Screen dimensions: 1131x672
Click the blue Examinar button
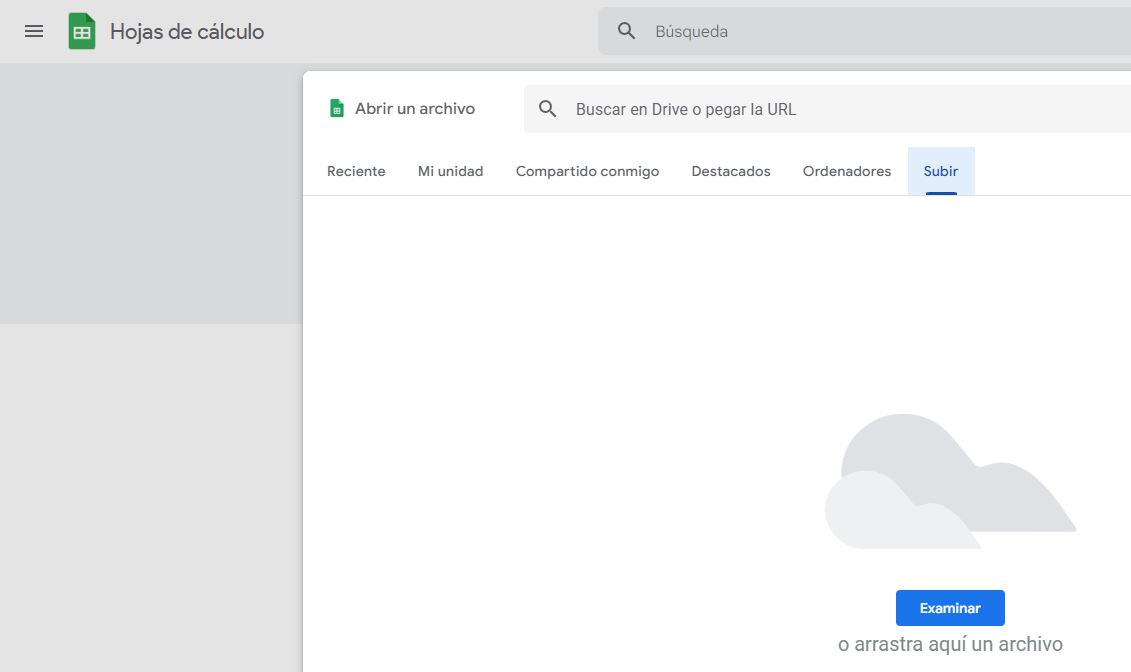[x=950, y=608]
